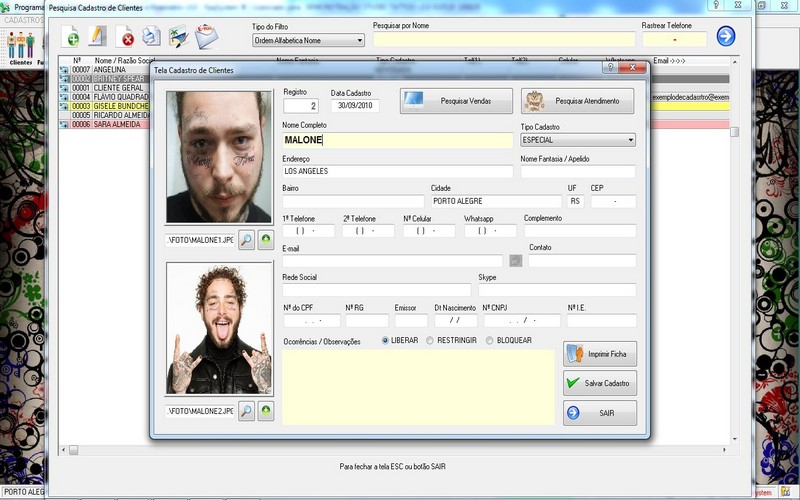Click the Nº Celular field
Viewport: 800px width, 500px height.
pos(429,231)
